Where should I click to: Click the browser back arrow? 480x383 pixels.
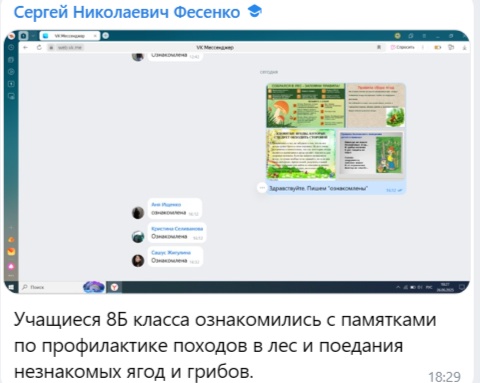26,47
